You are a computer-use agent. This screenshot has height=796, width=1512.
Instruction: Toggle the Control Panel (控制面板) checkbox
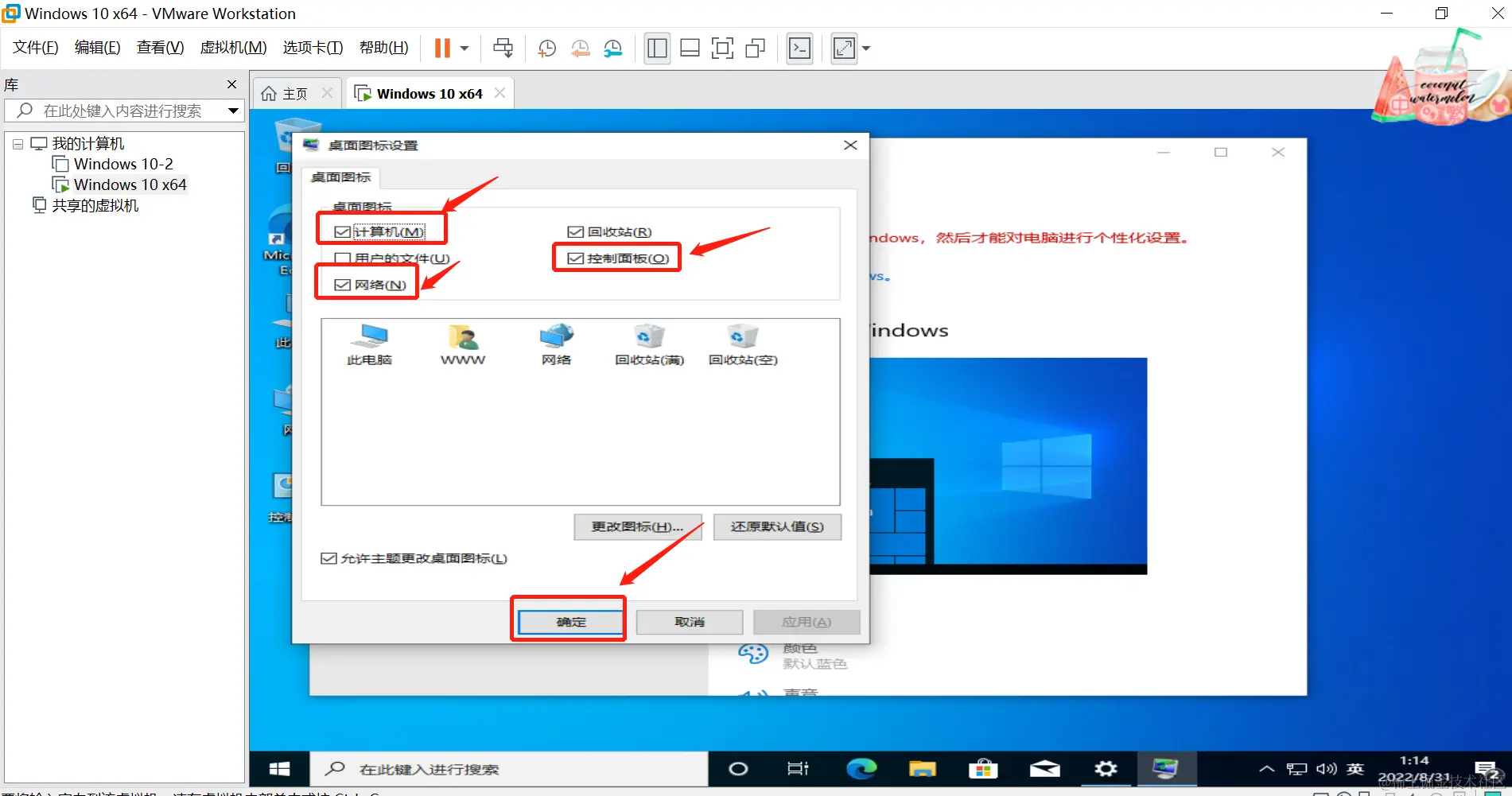(x=575, y=258)
